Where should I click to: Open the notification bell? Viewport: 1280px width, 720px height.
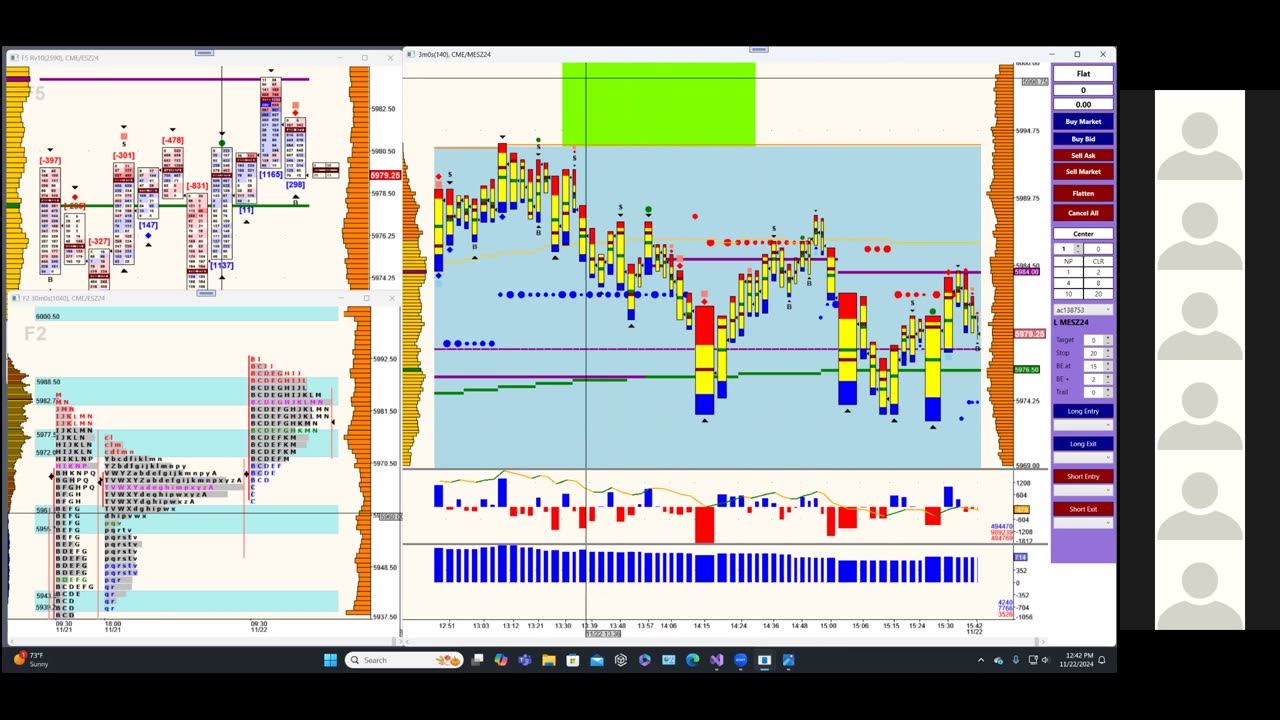[x=1102, y=660]
